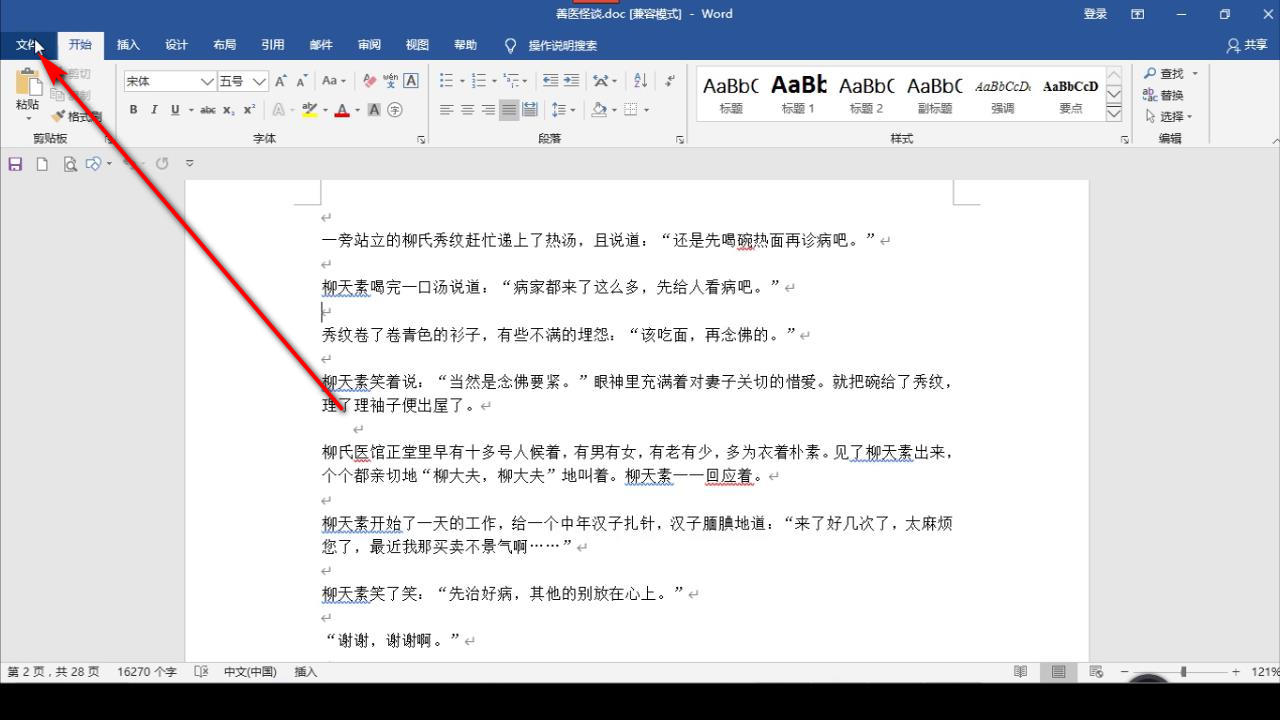This screenshot has width=1280, height=720.
Task: Enable justified text alignment
Action: pos(509,110)
